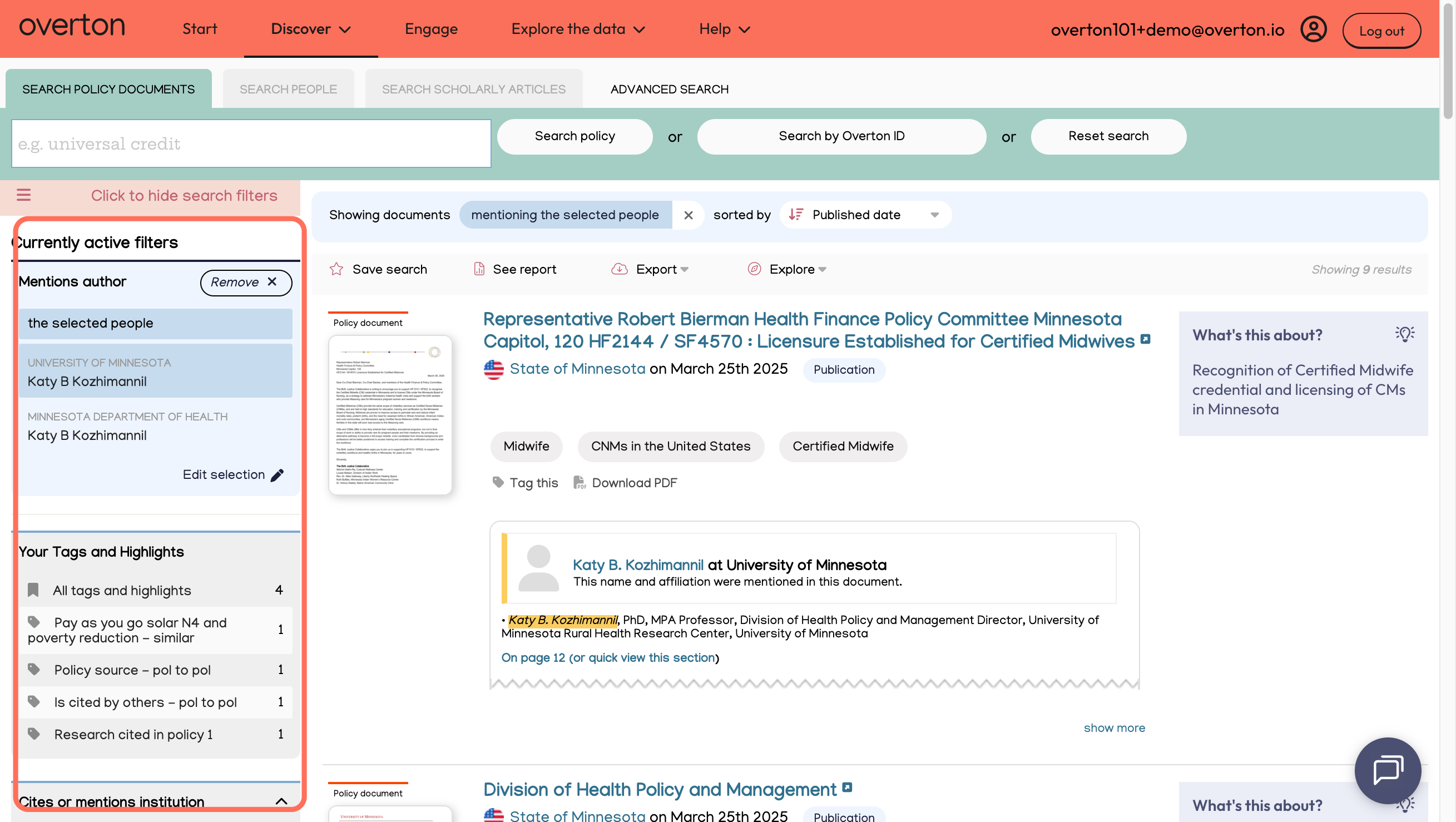
Task: Click sort order icon beside Published date
Action: 796,215
